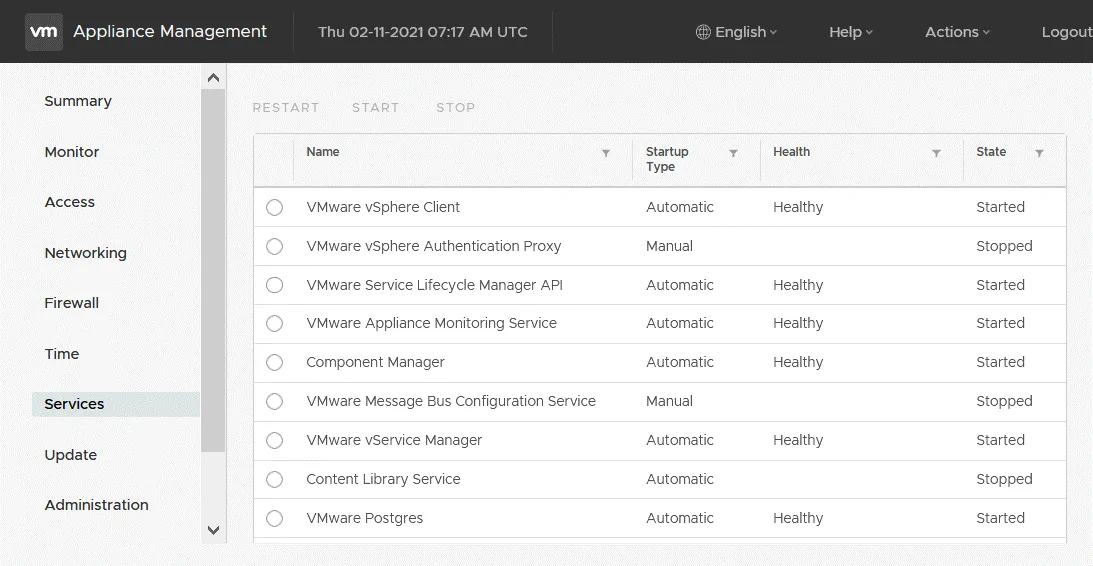The height and width of the screenshot is (566, 1093).
Task: Click the globe language icon
Action: coord(703,32)
